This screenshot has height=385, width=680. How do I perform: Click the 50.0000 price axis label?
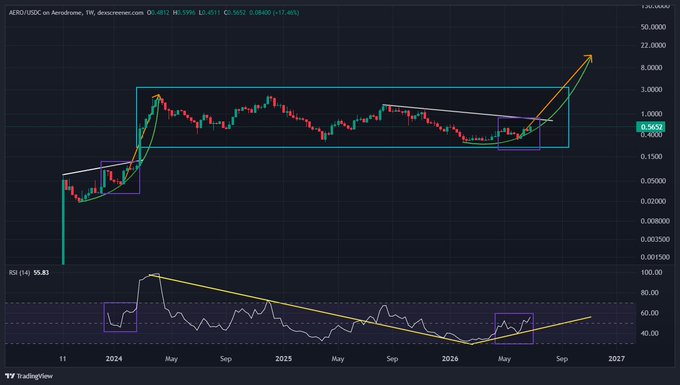pos(653,26)
